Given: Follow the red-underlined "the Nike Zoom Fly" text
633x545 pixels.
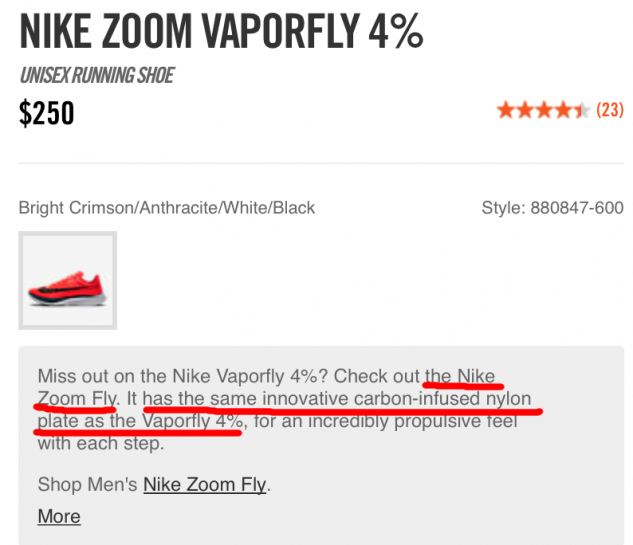Looking at the screenshot, I should pos(460,377).
